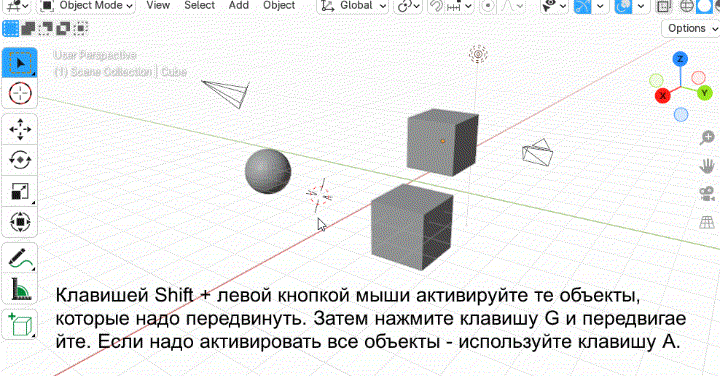Viewport: 720px width, 376px height.
Task: Click the pale green negative Y gizmo ball
Action: click(x=657, y=80)
